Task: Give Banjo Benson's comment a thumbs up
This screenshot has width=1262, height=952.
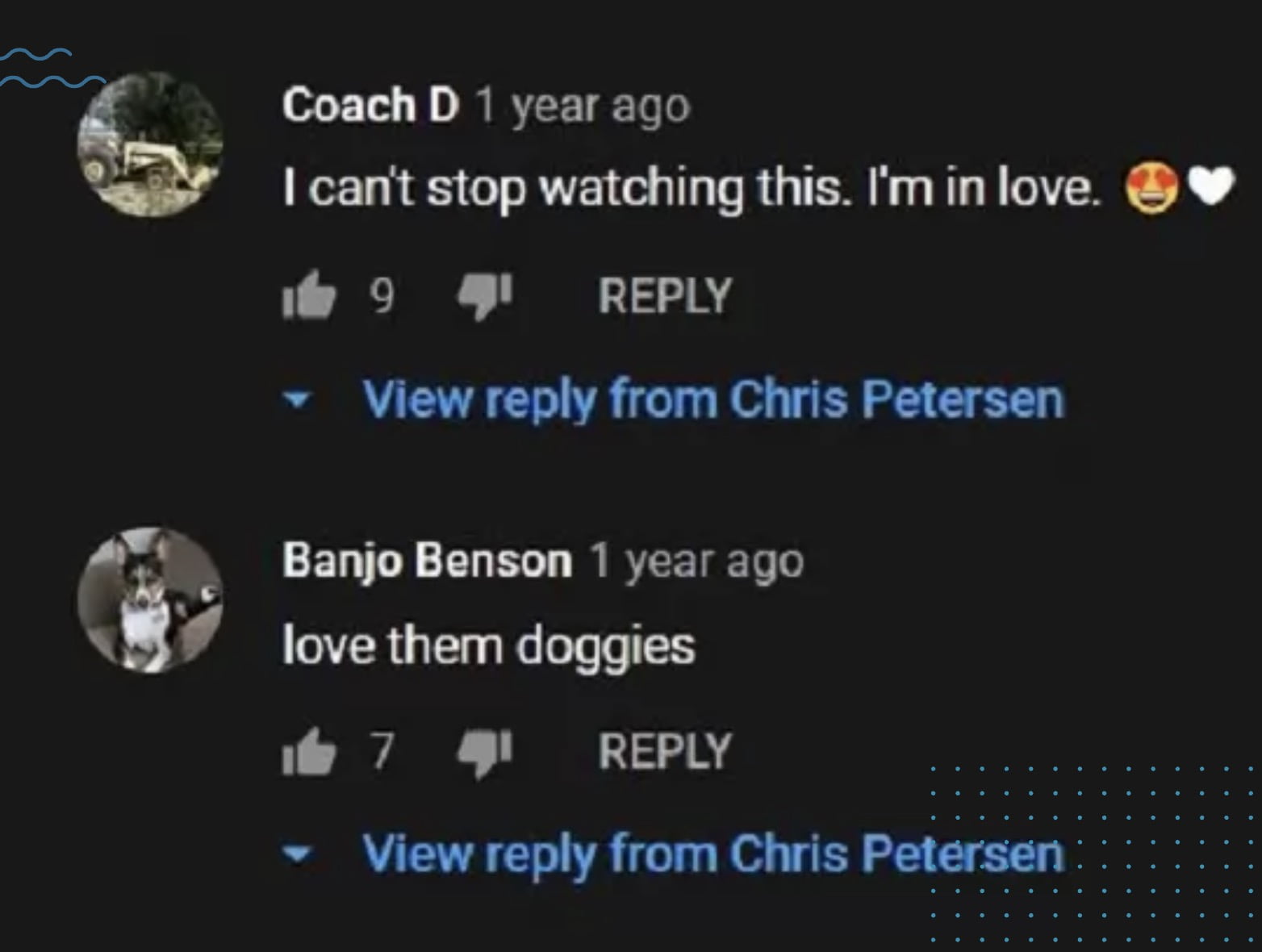Action: [x=308, y=751]
